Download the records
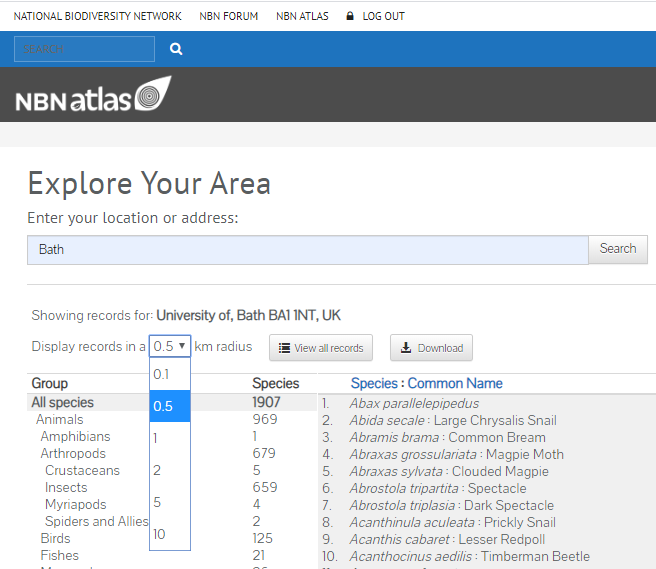 coord(431,348)
